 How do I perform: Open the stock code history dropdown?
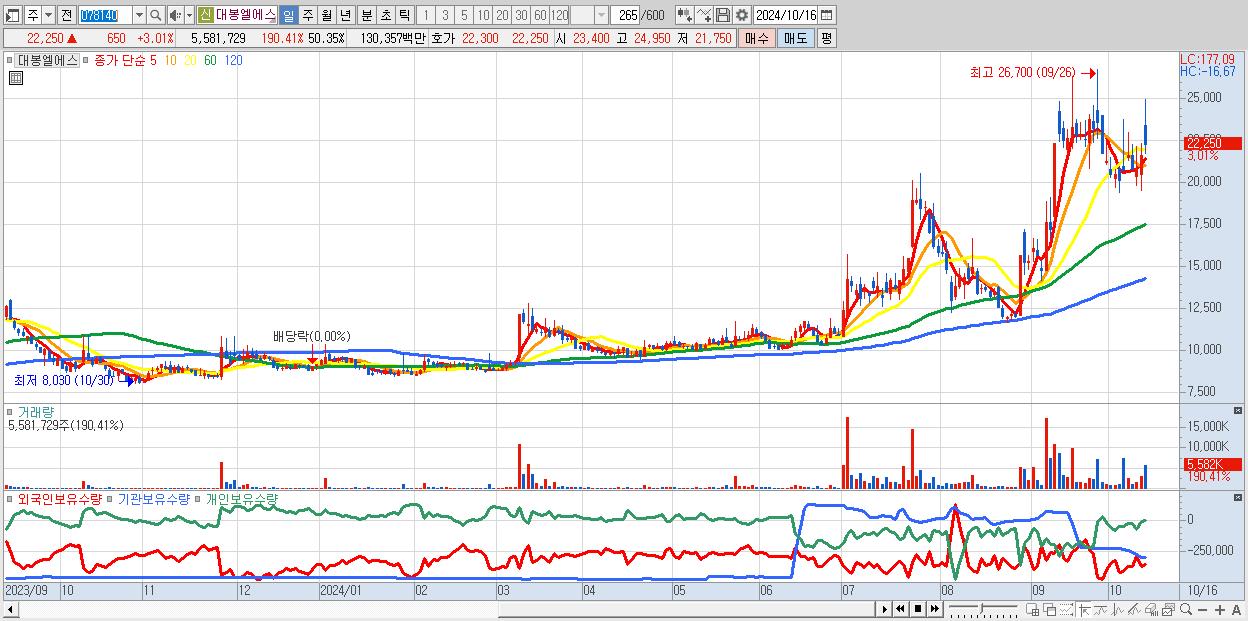tap(139, 15)
